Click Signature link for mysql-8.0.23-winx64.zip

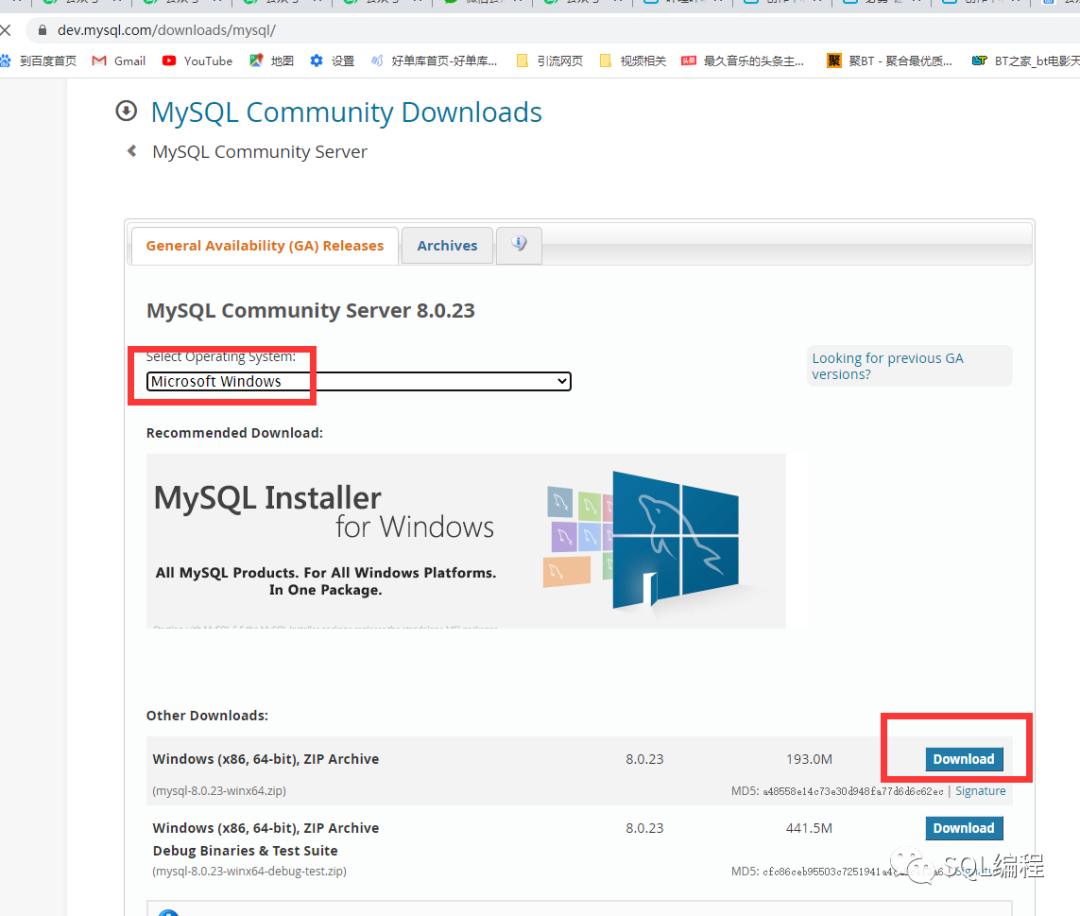[x=980, y=791]
